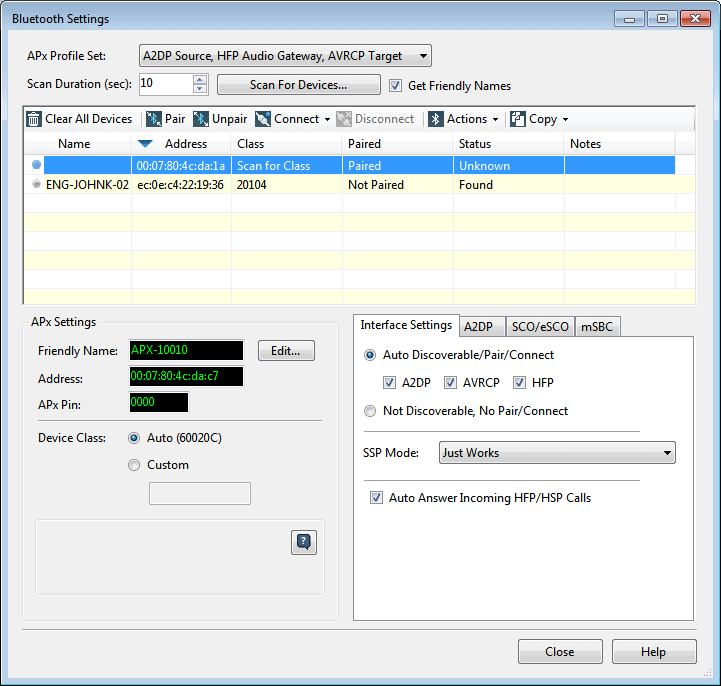The width and height of the screenshot is (721, 686).
Task: Click the Pair Bluetooth icon
Action: (154, 119)
